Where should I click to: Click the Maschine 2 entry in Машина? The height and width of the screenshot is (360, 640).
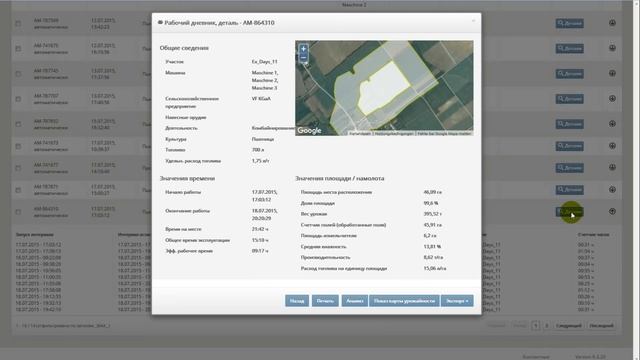tap(264, 80)
